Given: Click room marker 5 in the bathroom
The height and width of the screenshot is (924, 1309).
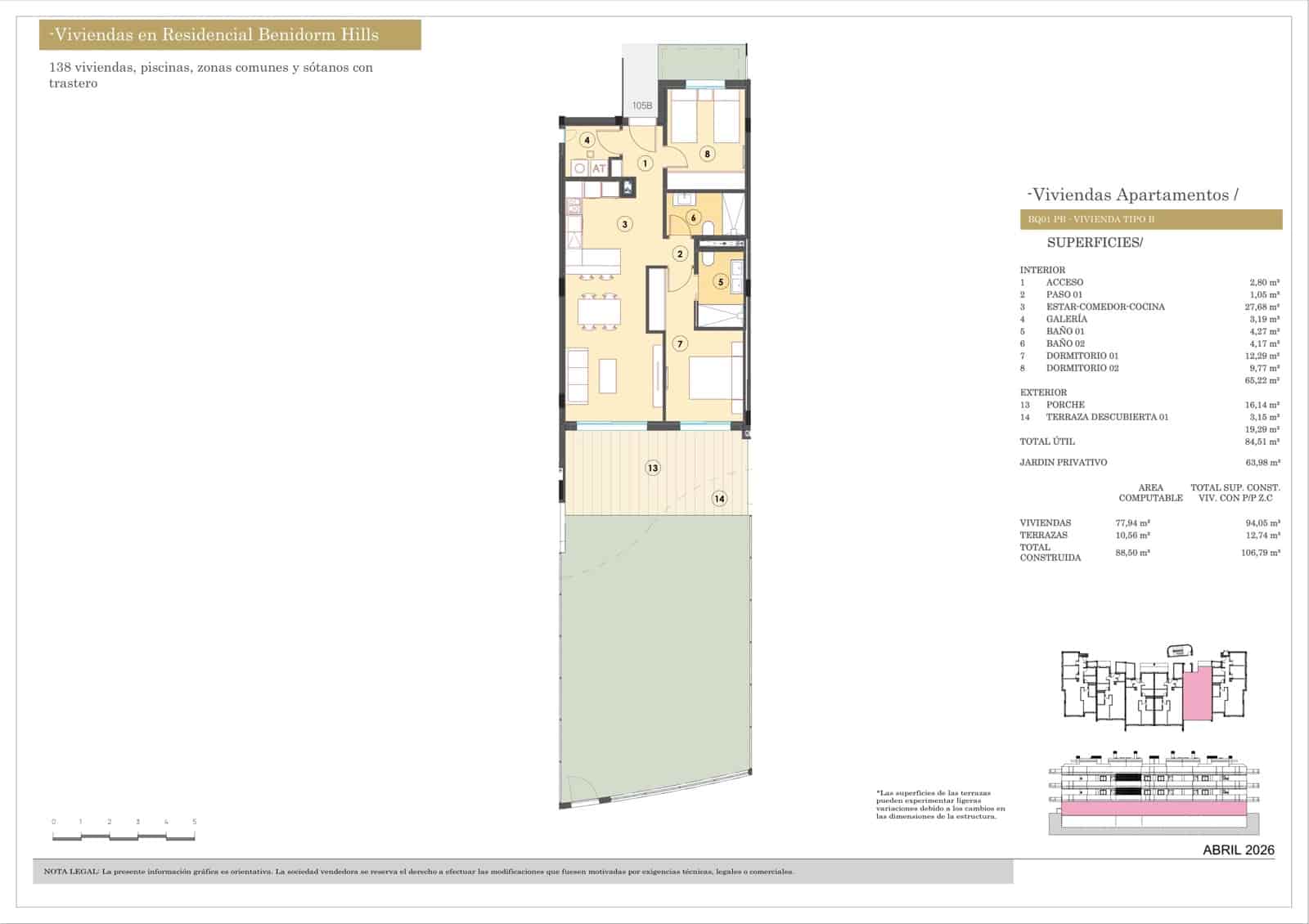Looking at the screenshot, I should [x=721, y=282].
